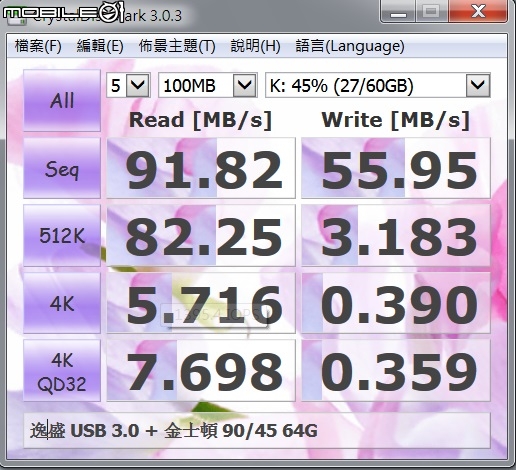Open the 佈景主題(T) menu
This screenshot has height=470, width=516.
pyautogui.click(x=177, y=46)
